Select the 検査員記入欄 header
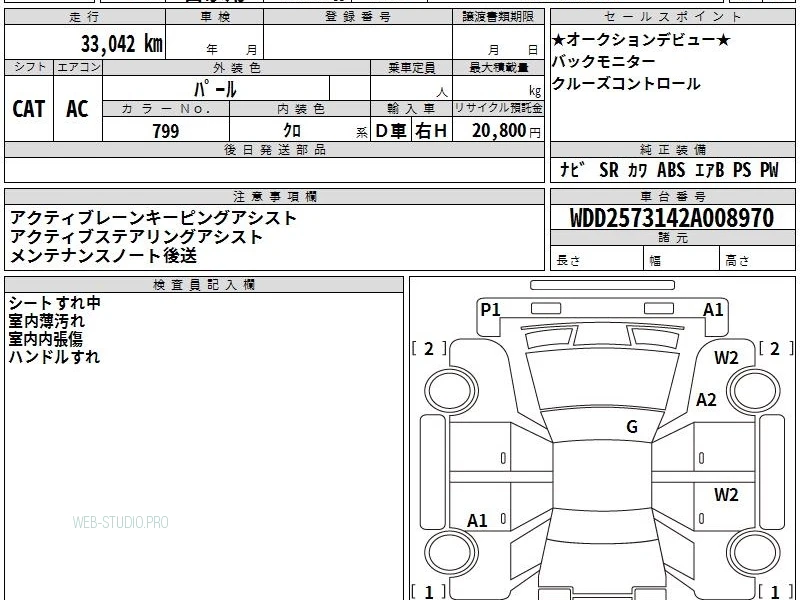This screenshot has width=800, height=600. [x=204, y=285]
